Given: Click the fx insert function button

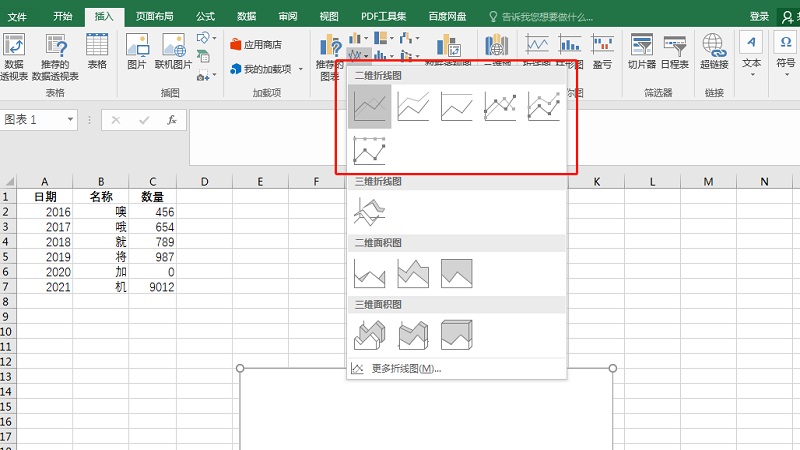Looking at the screenshot, I should (x=172, y=120).
